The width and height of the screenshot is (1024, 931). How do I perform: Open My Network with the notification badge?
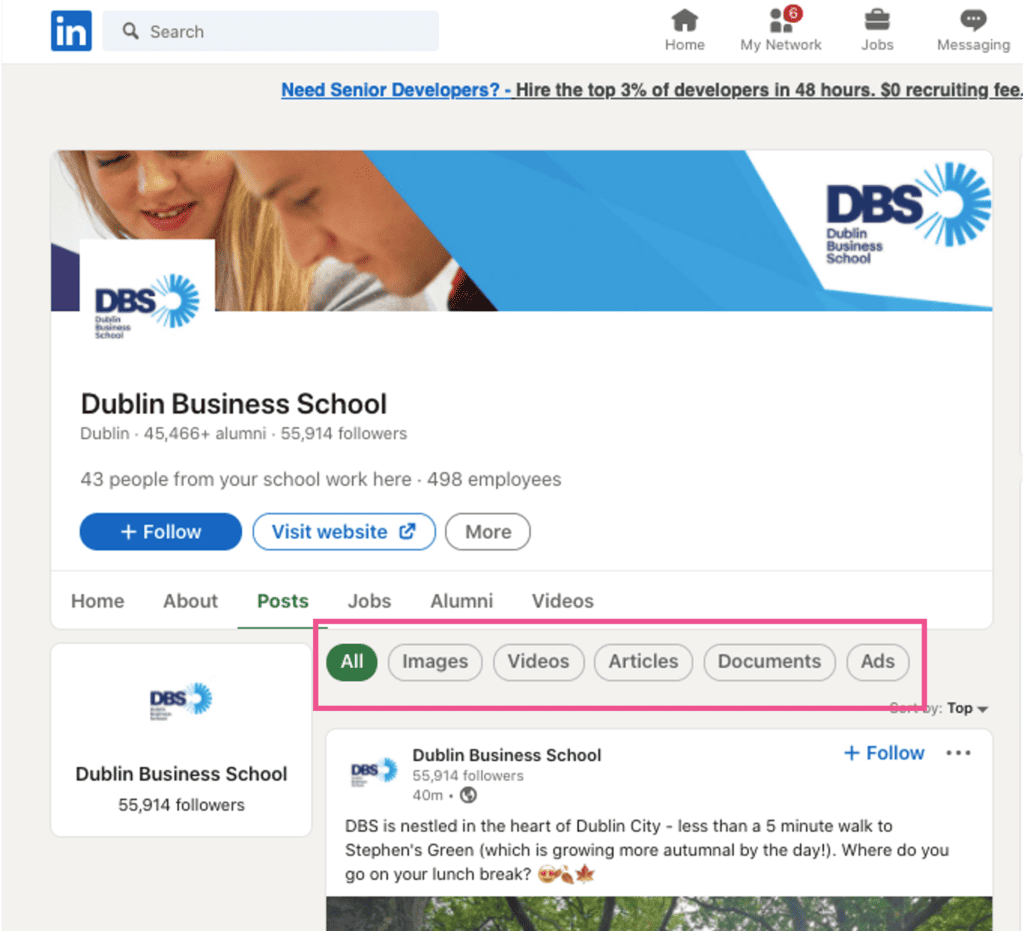click(x=780, y=30)
